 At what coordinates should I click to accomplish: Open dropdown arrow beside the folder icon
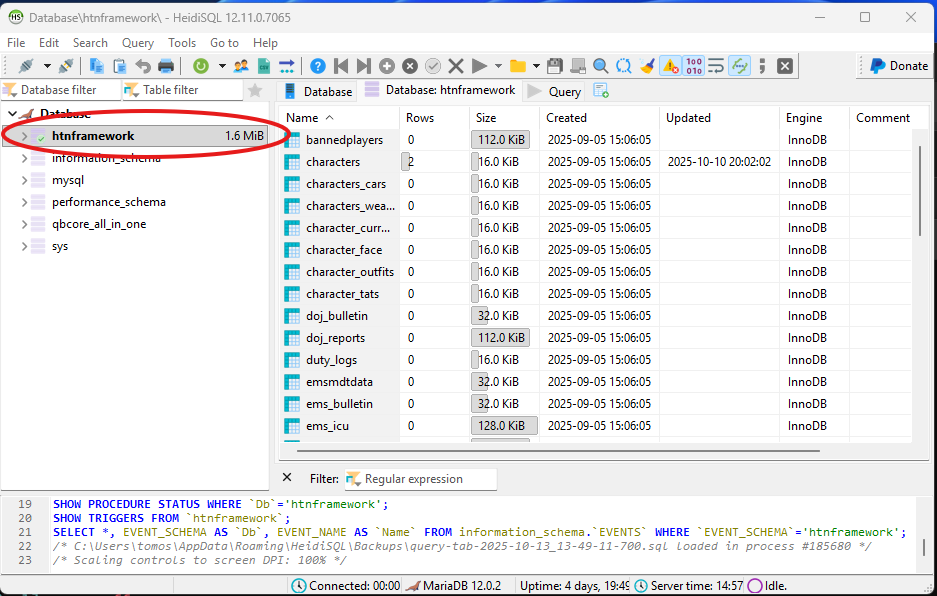[x=536, y=66]
